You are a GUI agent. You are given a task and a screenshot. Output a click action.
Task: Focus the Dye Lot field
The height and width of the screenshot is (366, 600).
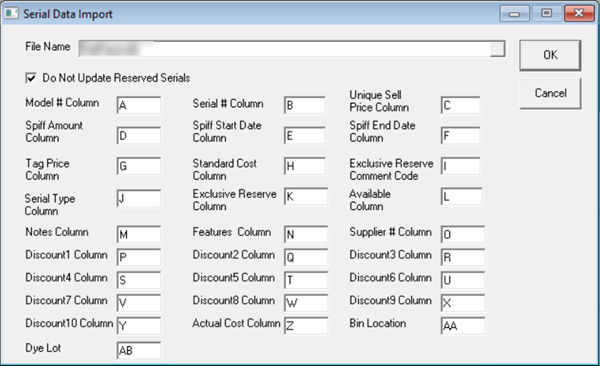[139, 350]
